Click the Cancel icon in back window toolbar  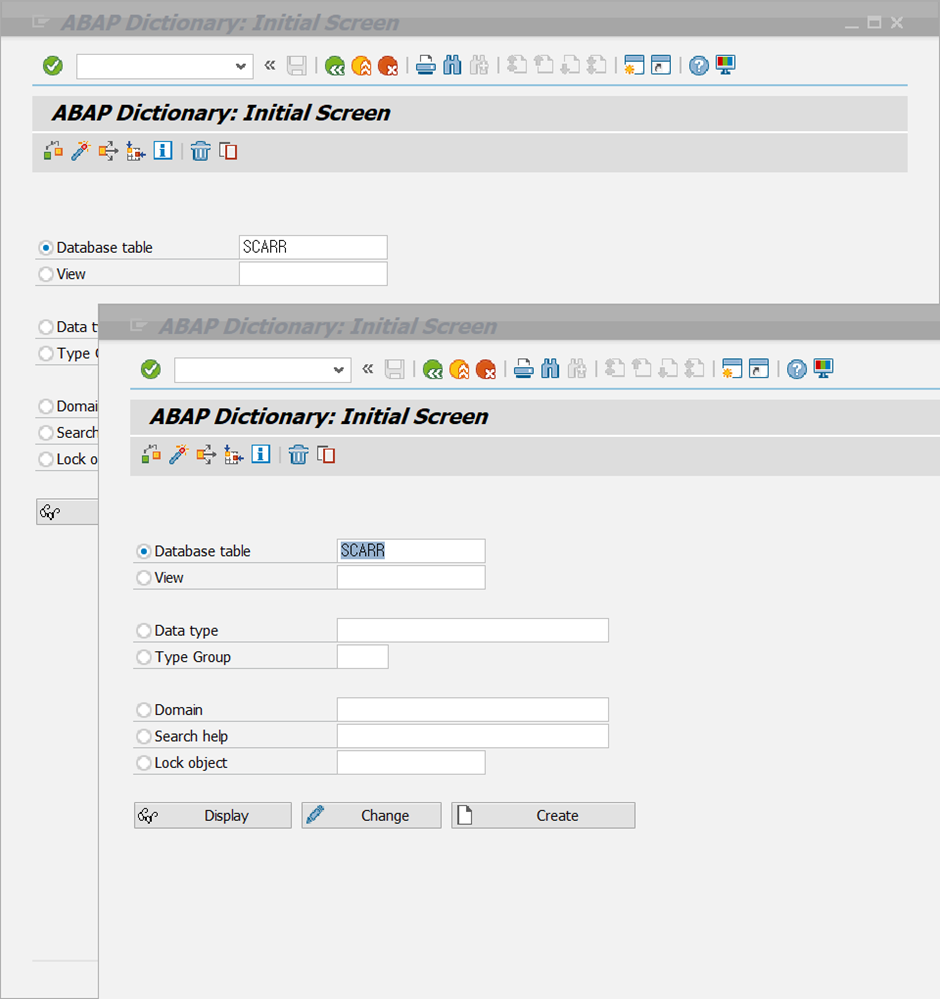click(388, 65)
